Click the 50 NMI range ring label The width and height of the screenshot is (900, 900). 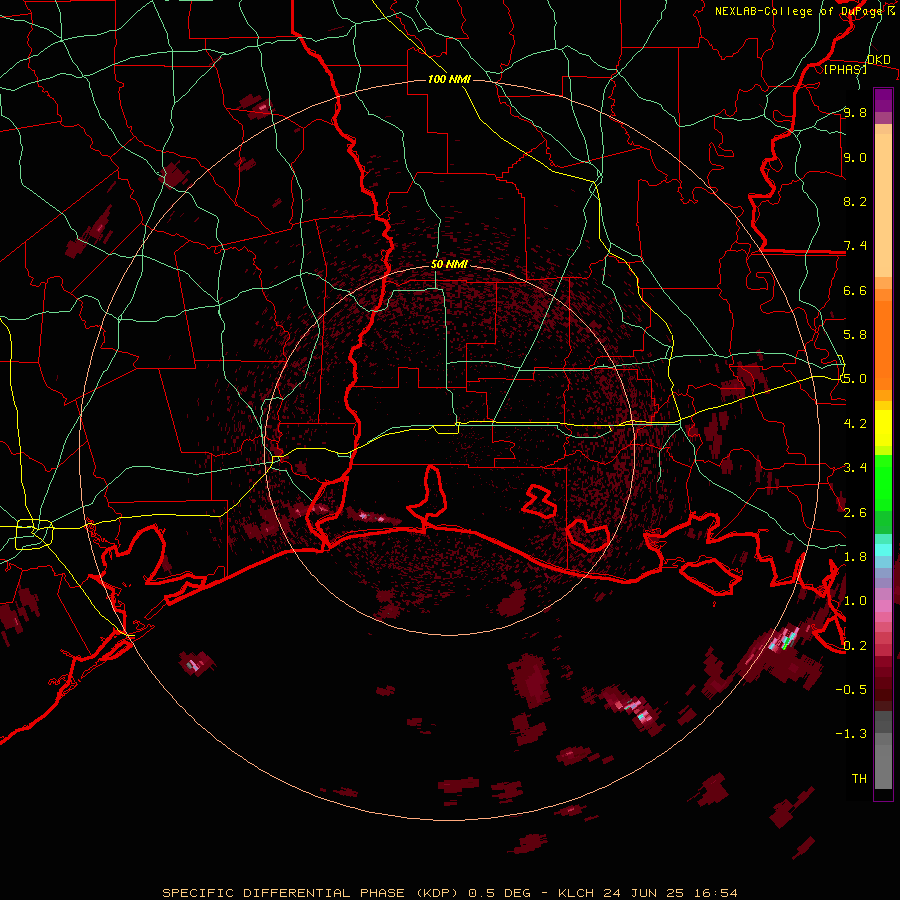click(x=449, y=264)
